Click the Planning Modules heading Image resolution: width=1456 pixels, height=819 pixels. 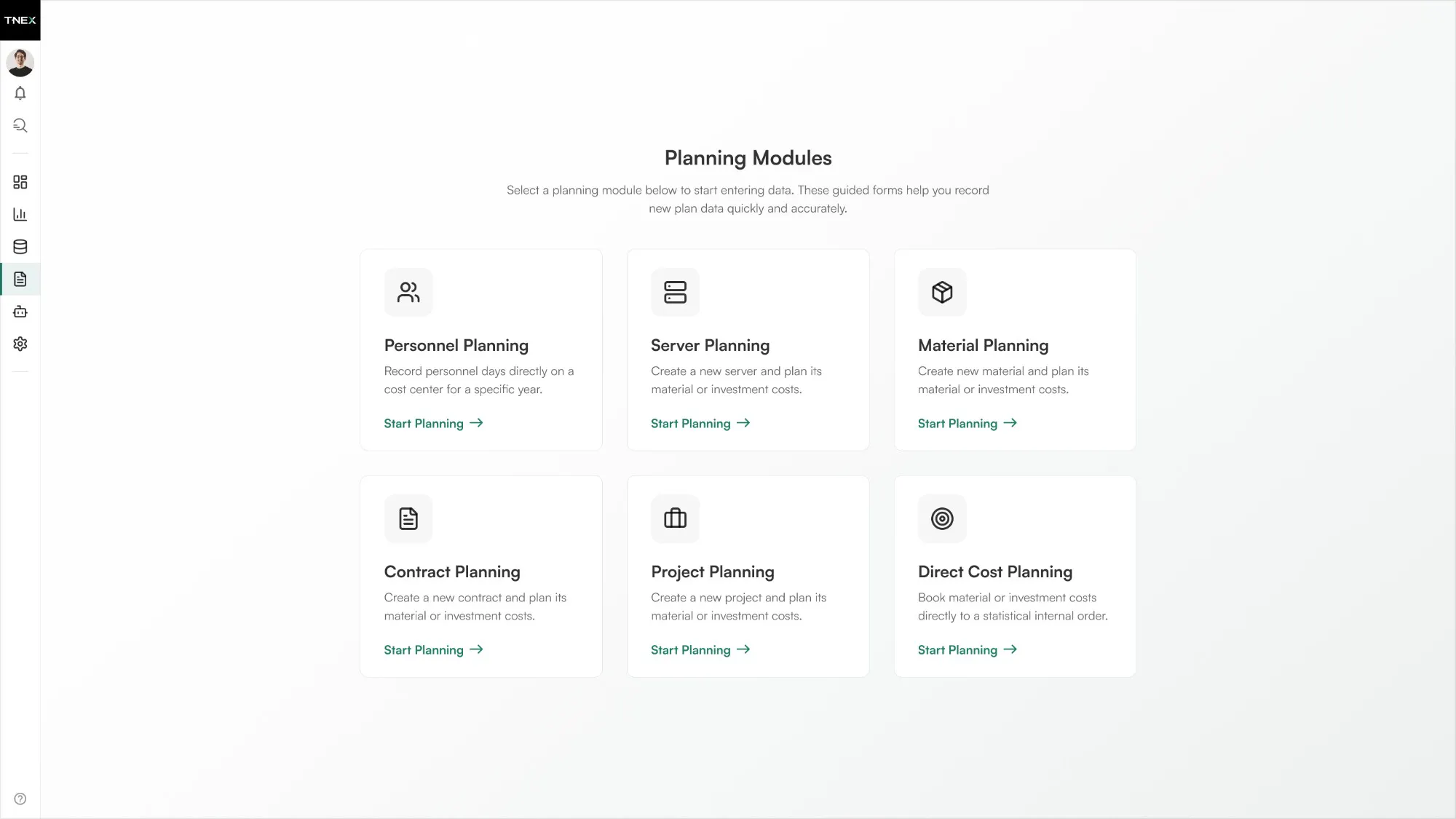748,158
